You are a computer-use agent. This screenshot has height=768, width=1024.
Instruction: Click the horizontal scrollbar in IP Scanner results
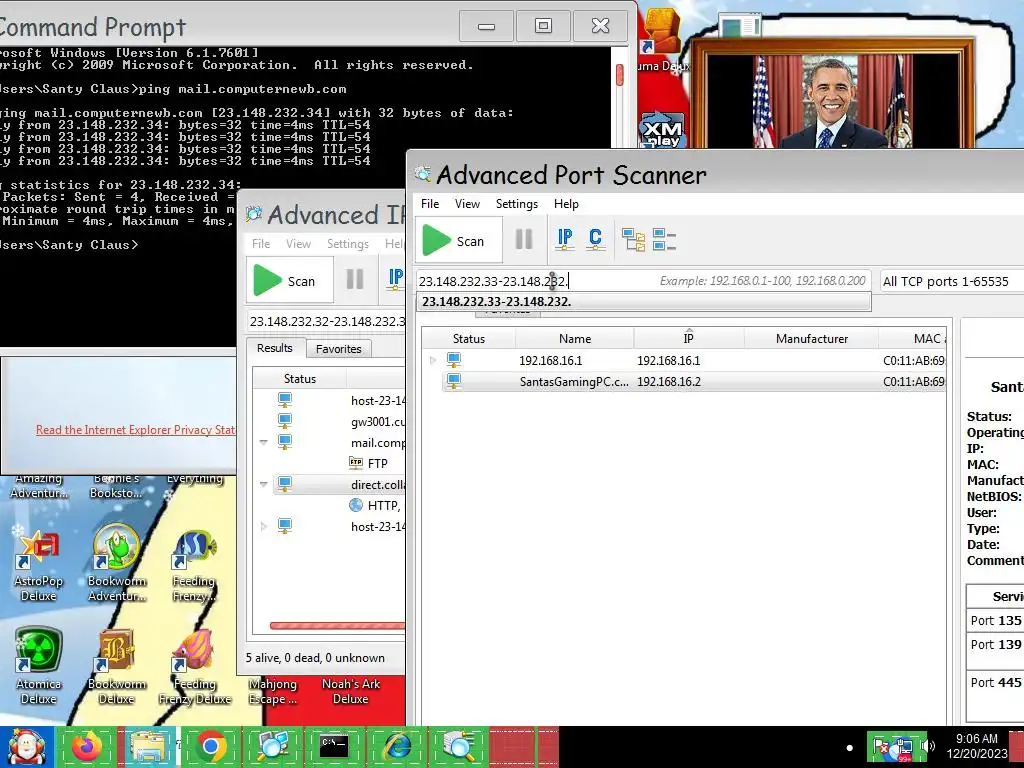pyautogui.click(x=337, y=626)
